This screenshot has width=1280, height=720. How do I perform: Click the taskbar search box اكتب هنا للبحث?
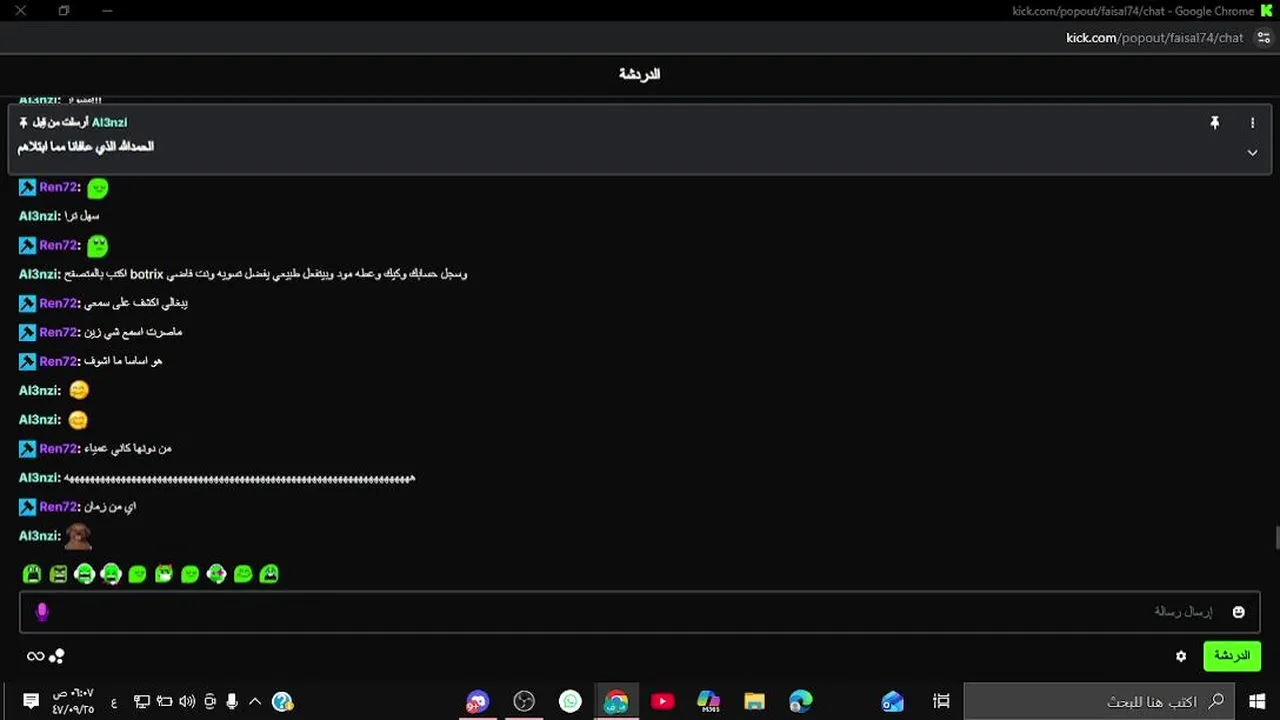[1100, 701]
